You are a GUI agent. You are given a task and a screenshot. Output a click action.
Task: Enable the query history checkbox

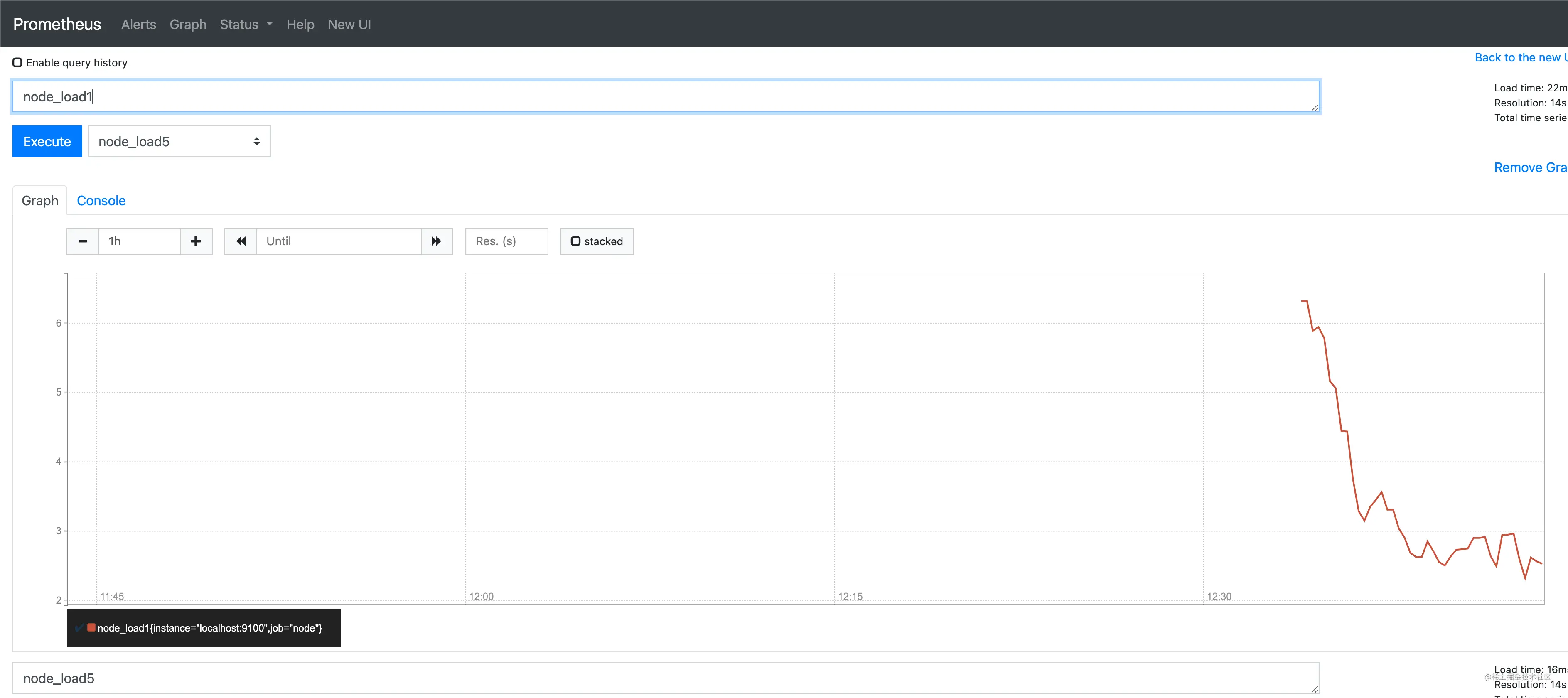(17, 63)
